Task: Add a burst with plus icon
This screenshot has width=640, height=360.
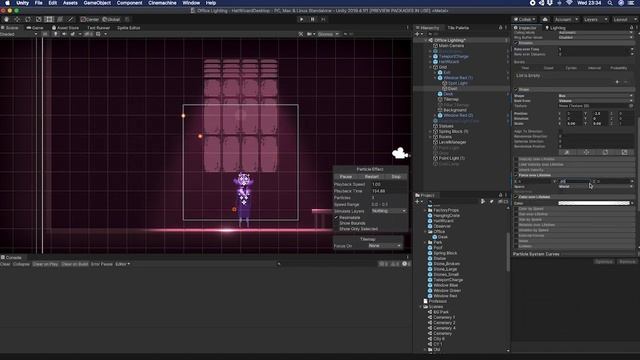Action: click(617, 82)
